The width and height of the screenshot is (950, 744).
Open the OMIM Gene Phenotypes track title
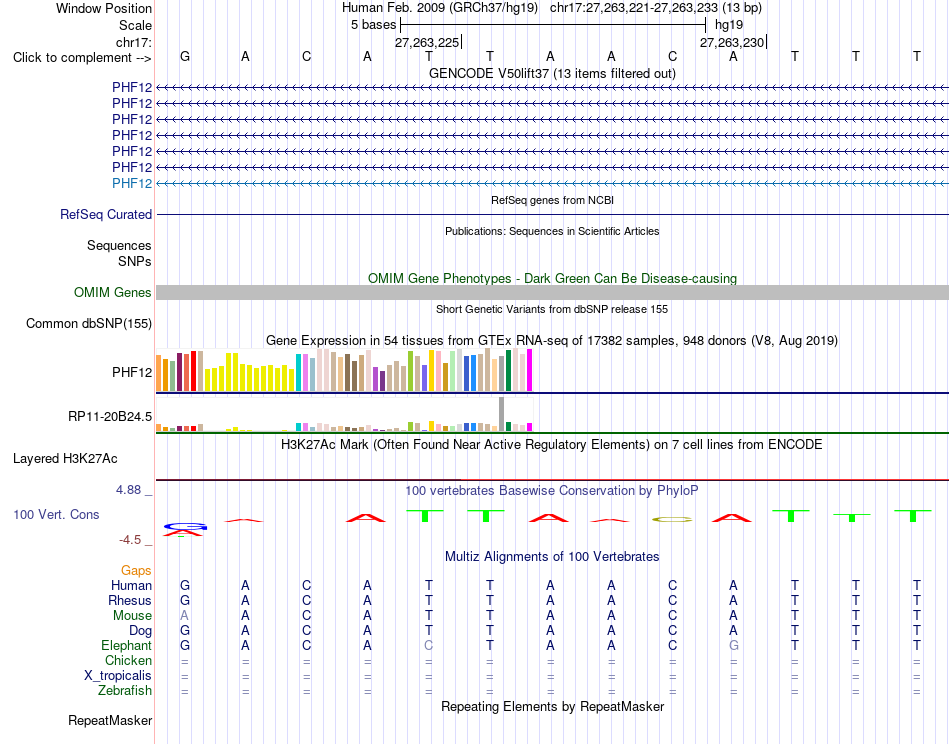tap(552, 278)
